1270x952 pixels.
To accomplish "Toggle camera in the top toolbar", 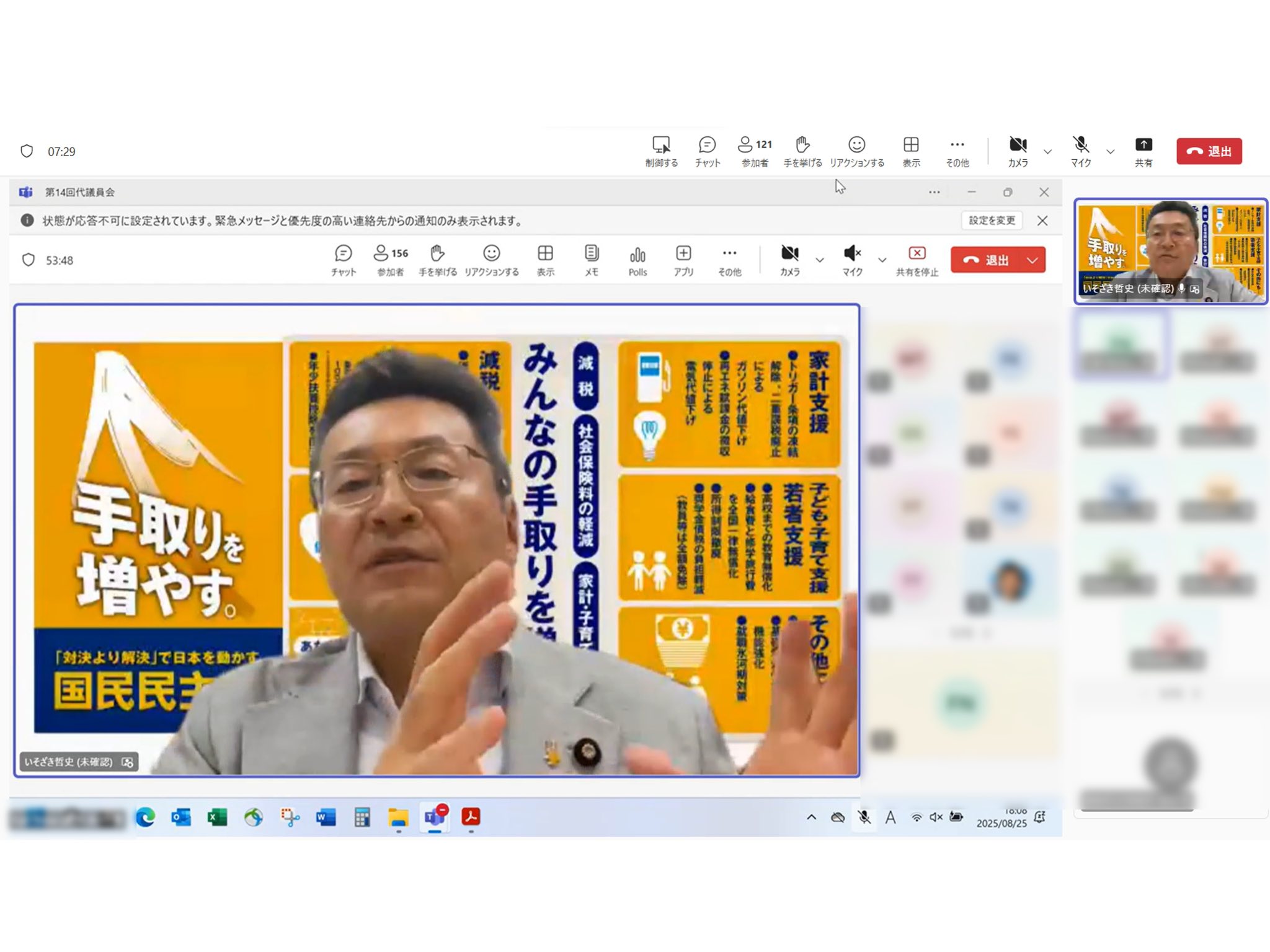I will pyautogui.click(x=1018, y=151).
